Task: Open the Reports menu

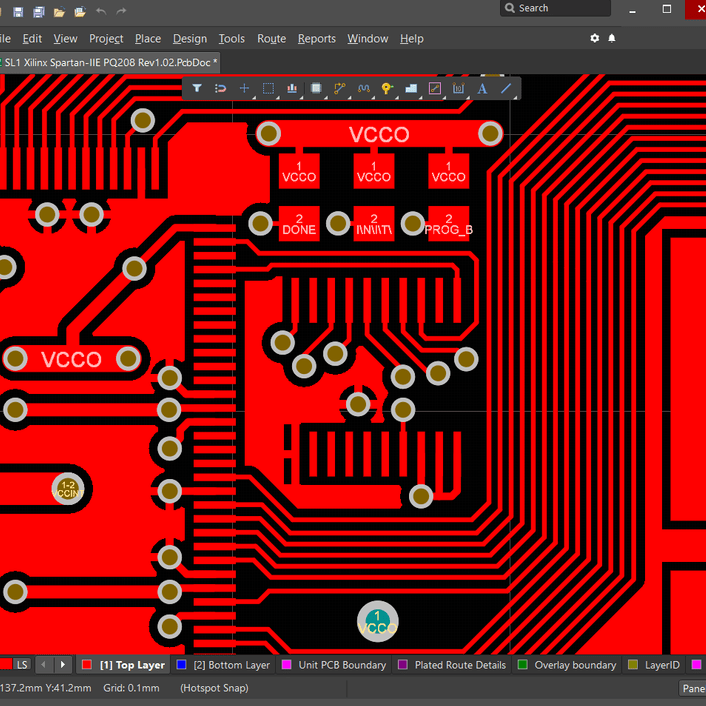Action: coord(317,39)
